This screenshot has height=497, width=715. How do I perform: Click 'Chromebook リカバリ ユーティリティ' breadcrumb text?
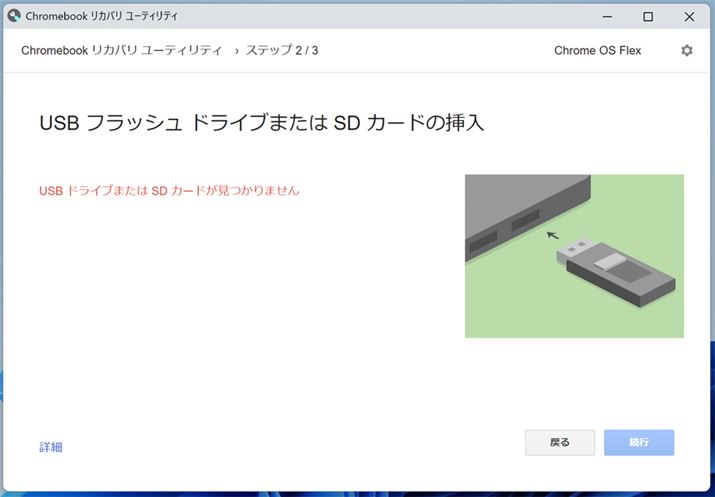pyautogui.click(x=121, y=50)
